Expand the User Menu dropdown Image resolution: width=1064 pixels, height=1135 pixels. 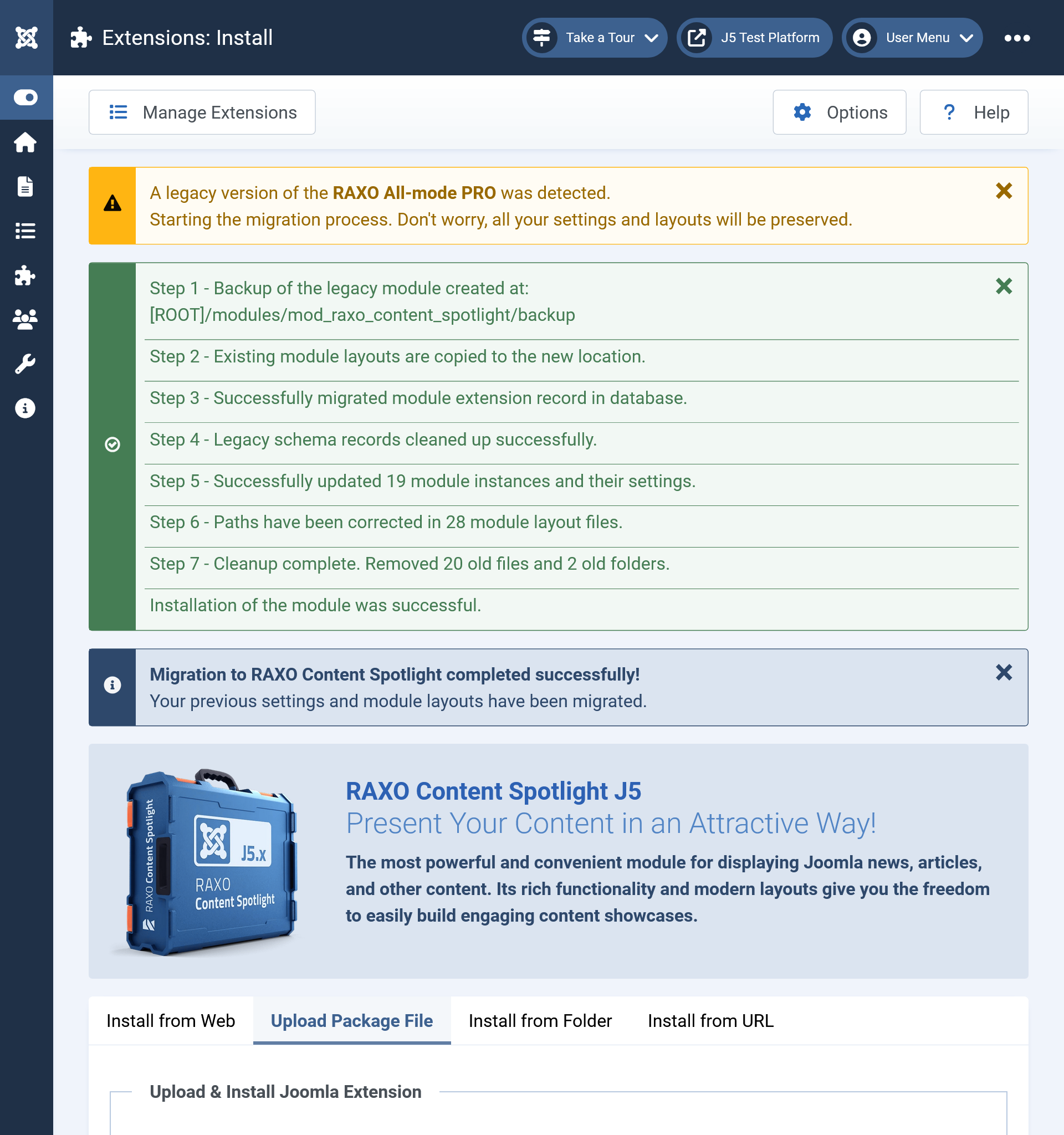click(x=912, y=38)
